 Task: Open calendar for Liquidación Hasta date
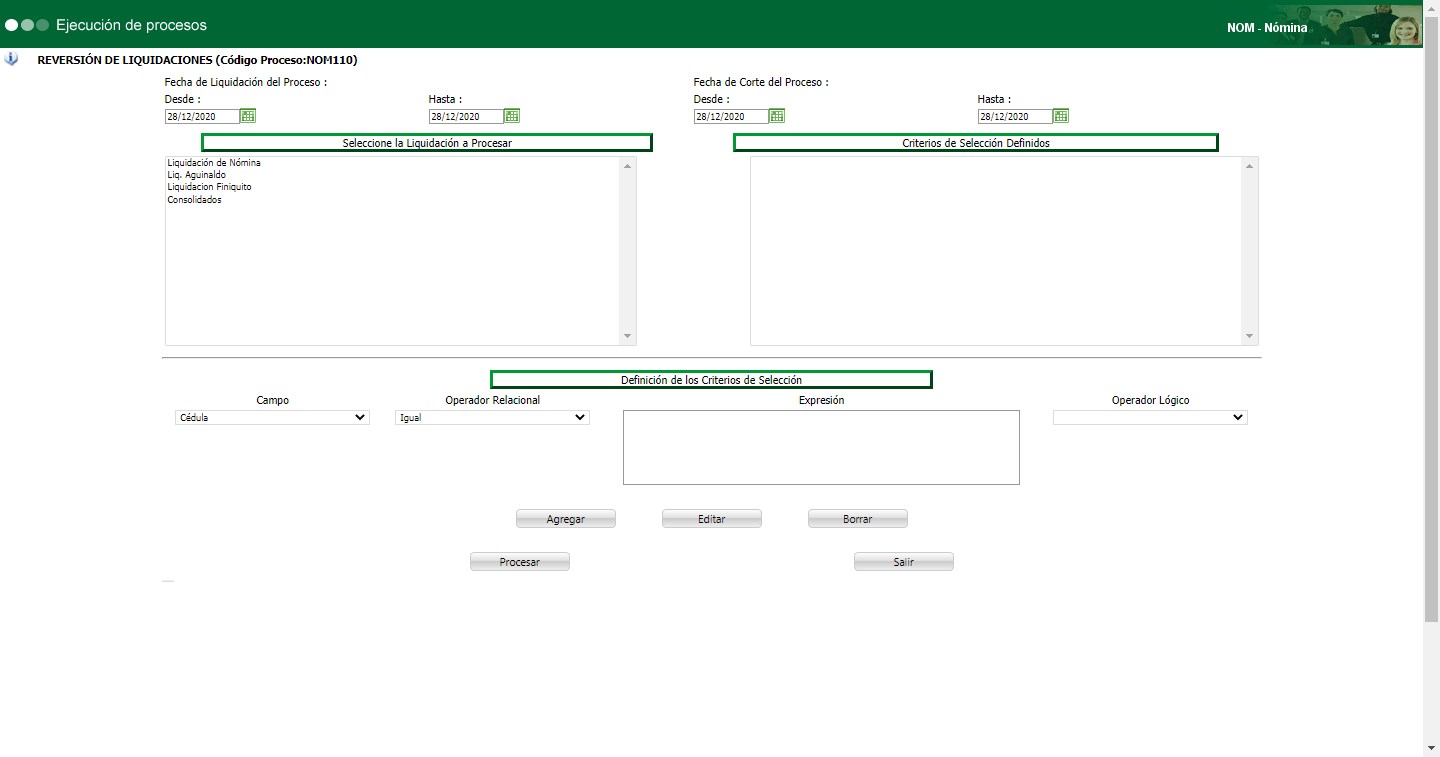click(x=512, y=116)
